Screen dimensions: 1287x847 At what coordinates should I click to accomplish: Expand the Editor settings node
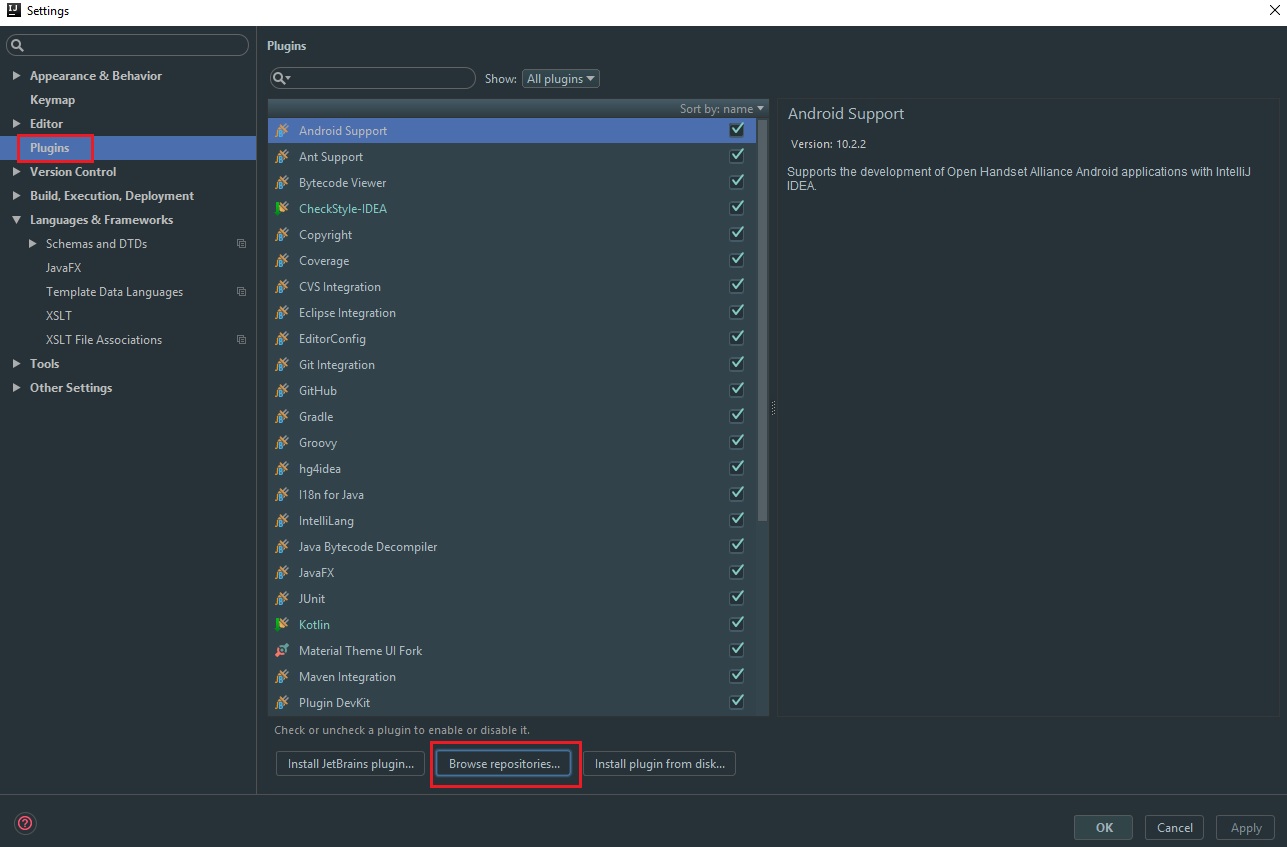[x=16, y=124]
